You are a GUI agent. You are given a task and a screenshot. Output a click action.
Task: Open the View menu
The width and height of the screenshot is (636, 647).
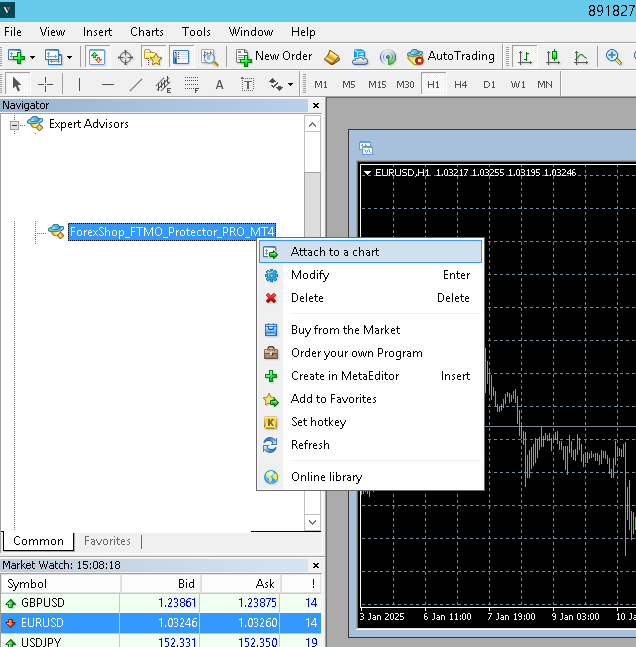click(52, 32)
